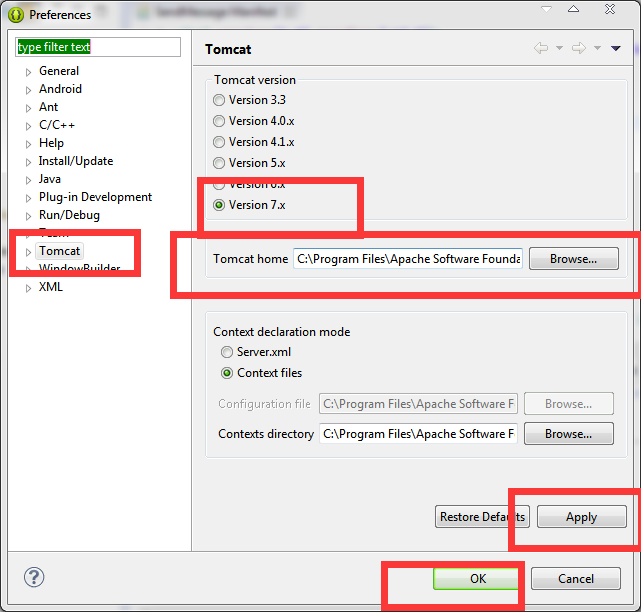Expand the Help tree node
641x612 pixels.
28,144
